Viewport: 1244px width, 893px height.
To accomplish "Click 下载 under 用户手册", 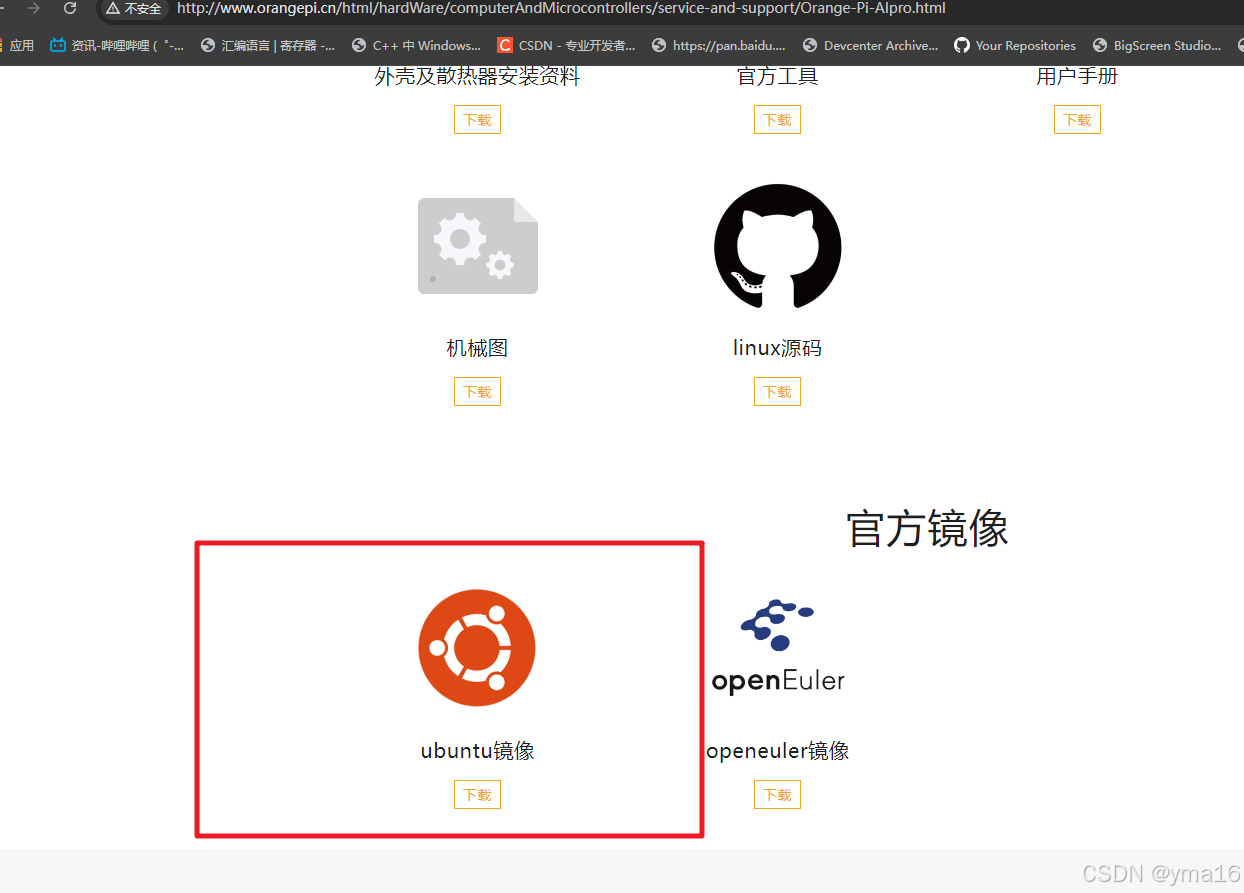I will (1077, 120).
